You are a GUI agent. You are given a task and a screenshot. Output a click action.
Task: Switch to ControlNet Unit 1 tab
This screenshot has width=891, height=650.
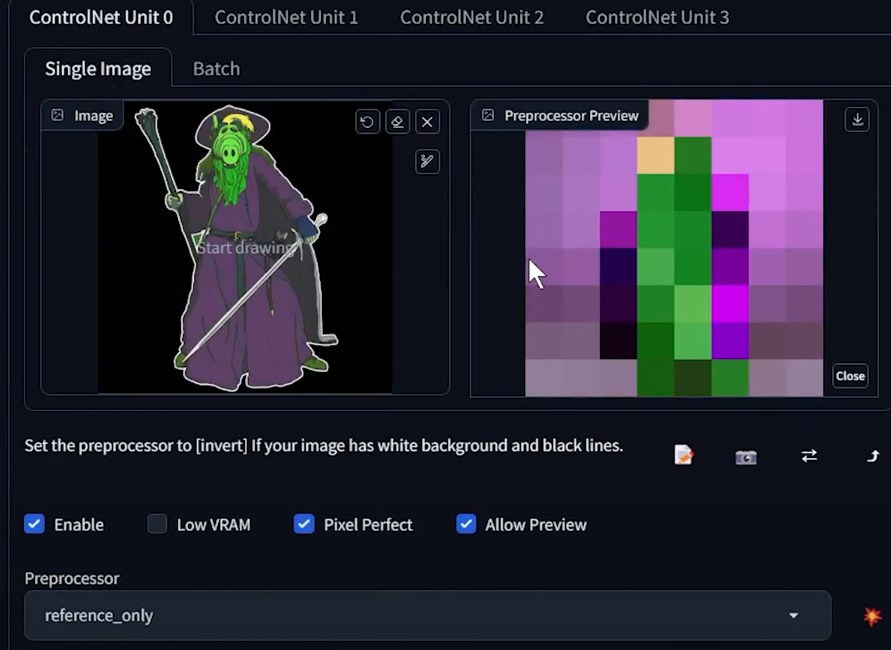286,17
